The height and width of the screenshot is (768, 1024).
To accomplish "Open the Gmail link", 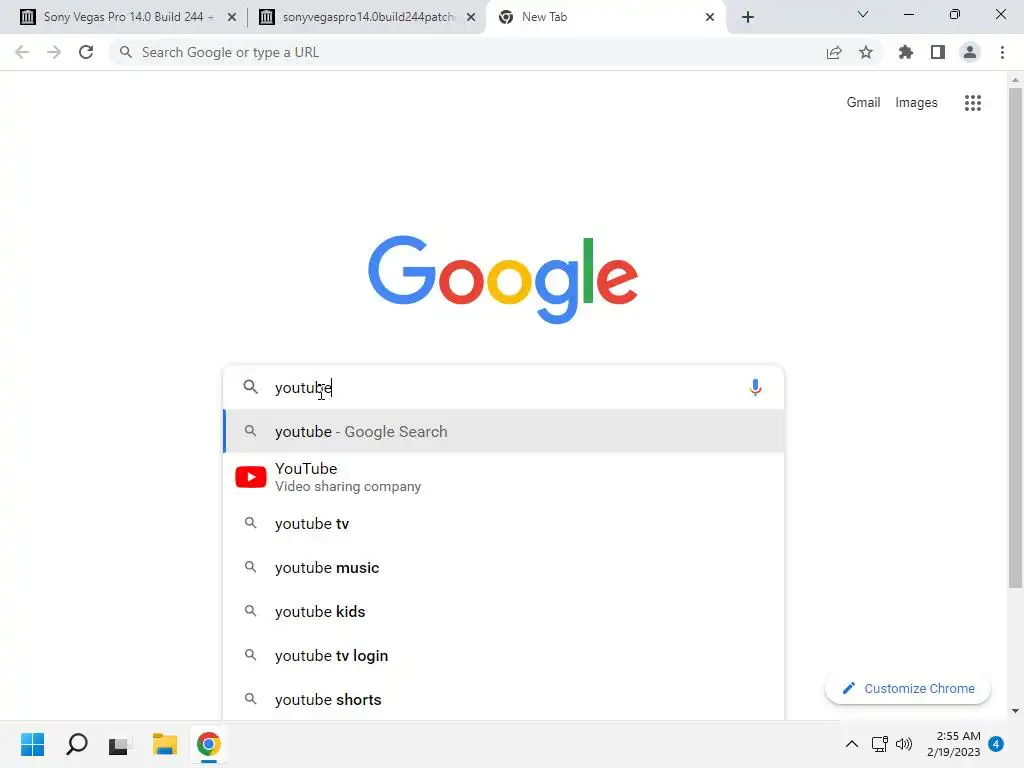I will click(x=863, y=103).
